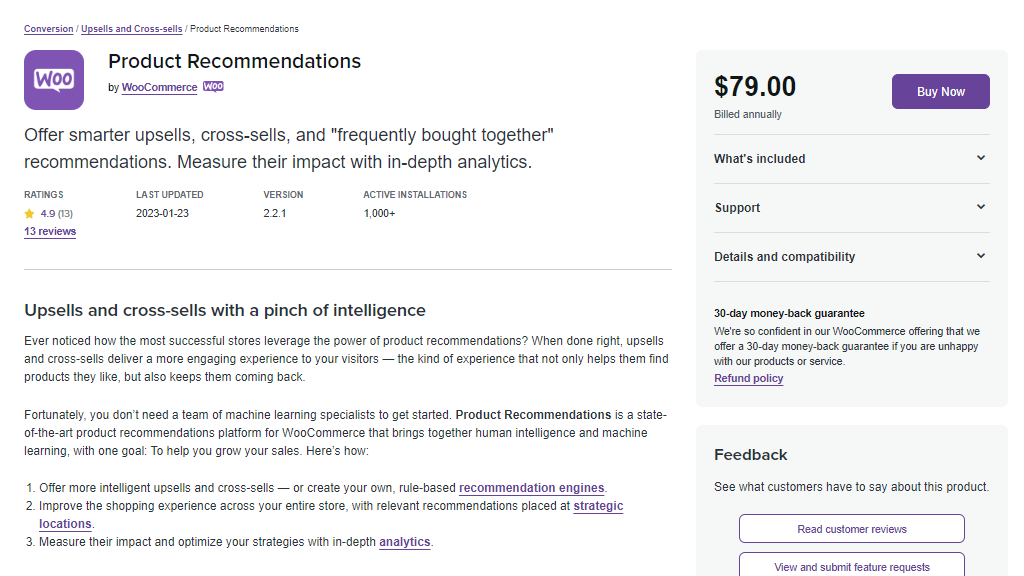Screen dimensions: 1024x576
Task: Click the Product Recommendations page title
Action: 234,61
